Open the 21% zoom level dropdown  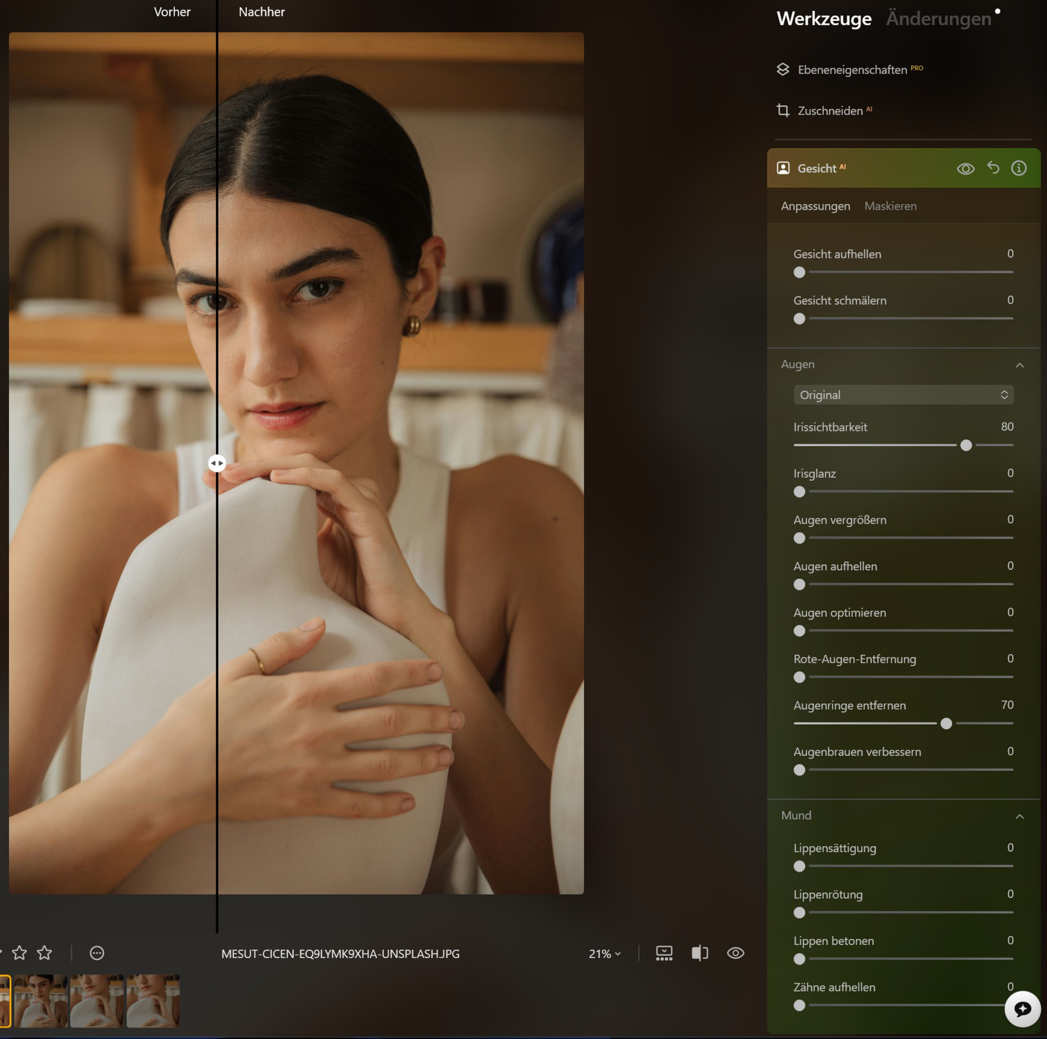(x=604, y=954)
